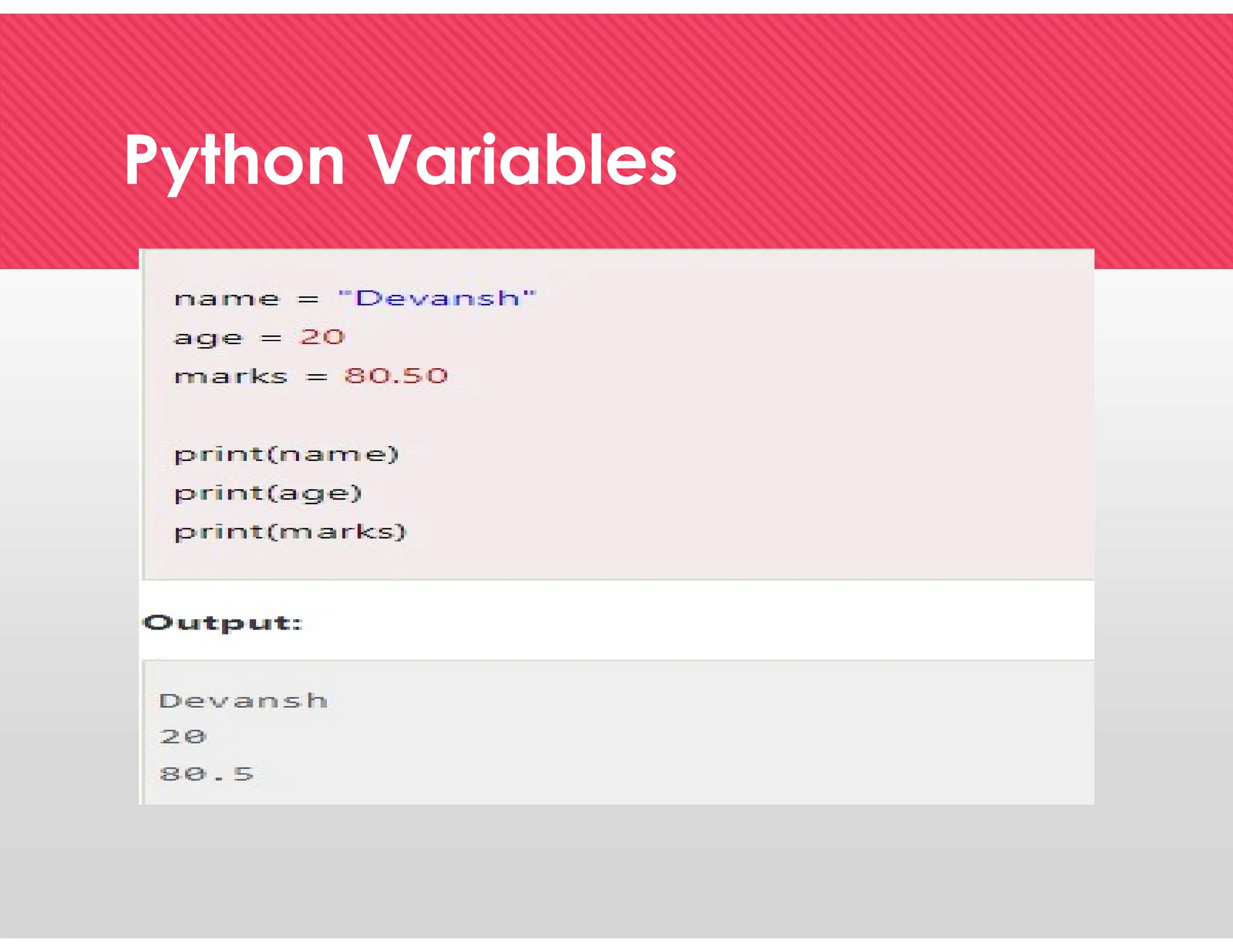Select the code line marks = 80.50
Image resolution: width=1233 pixels, height=952 pixels.
(311, 376)
